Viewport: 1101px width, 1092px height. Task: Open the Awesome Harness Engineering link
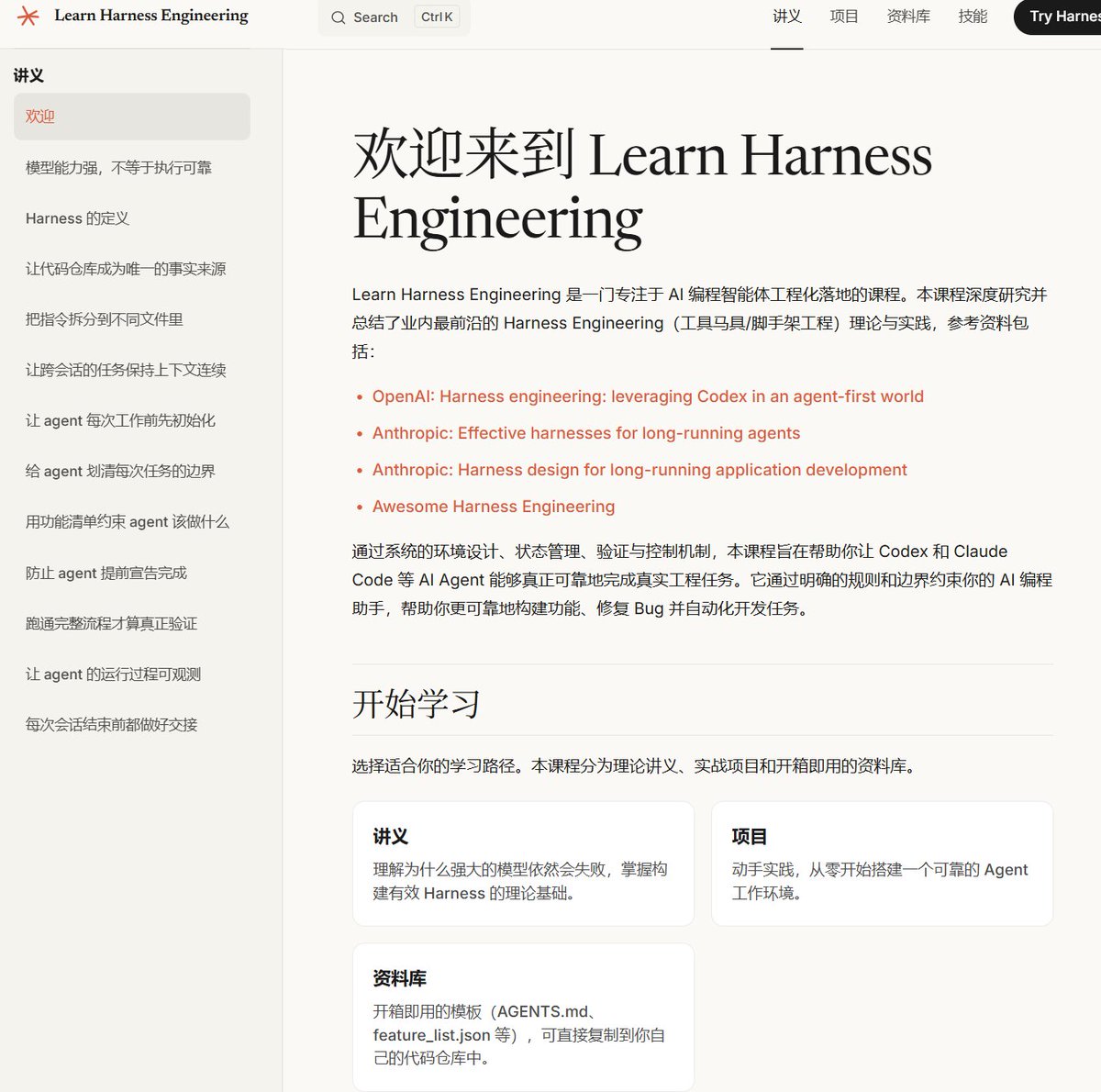click(494, 507)
